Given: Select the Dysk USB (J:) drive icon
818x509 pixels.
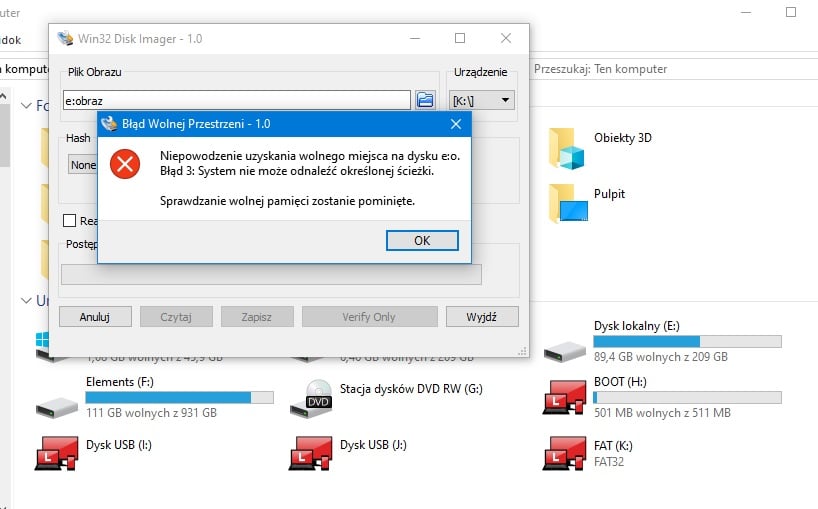Looking at the screenshot, I should 310,453.
